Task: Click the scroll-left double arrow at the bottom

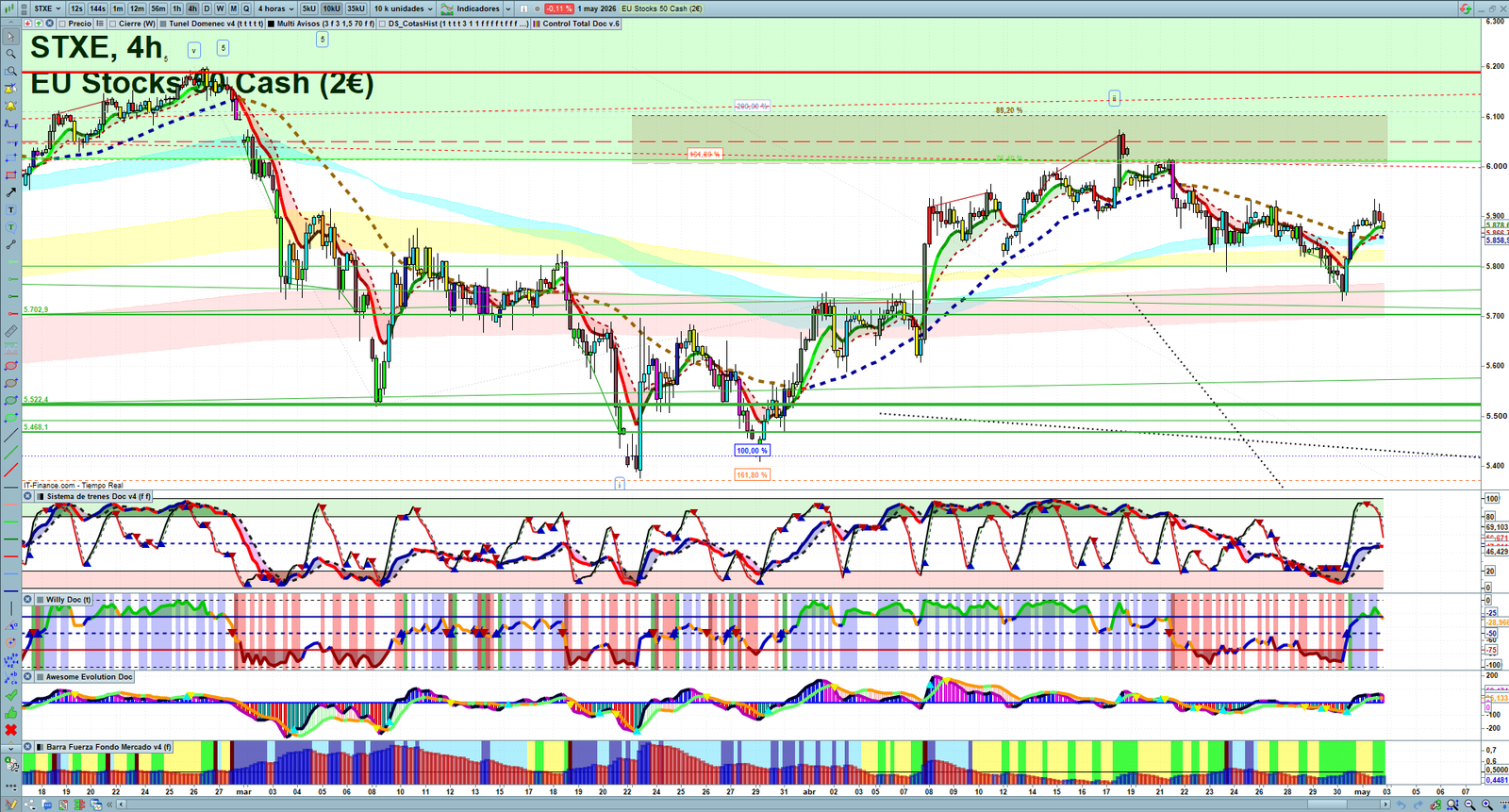Action: coord(109,804)
